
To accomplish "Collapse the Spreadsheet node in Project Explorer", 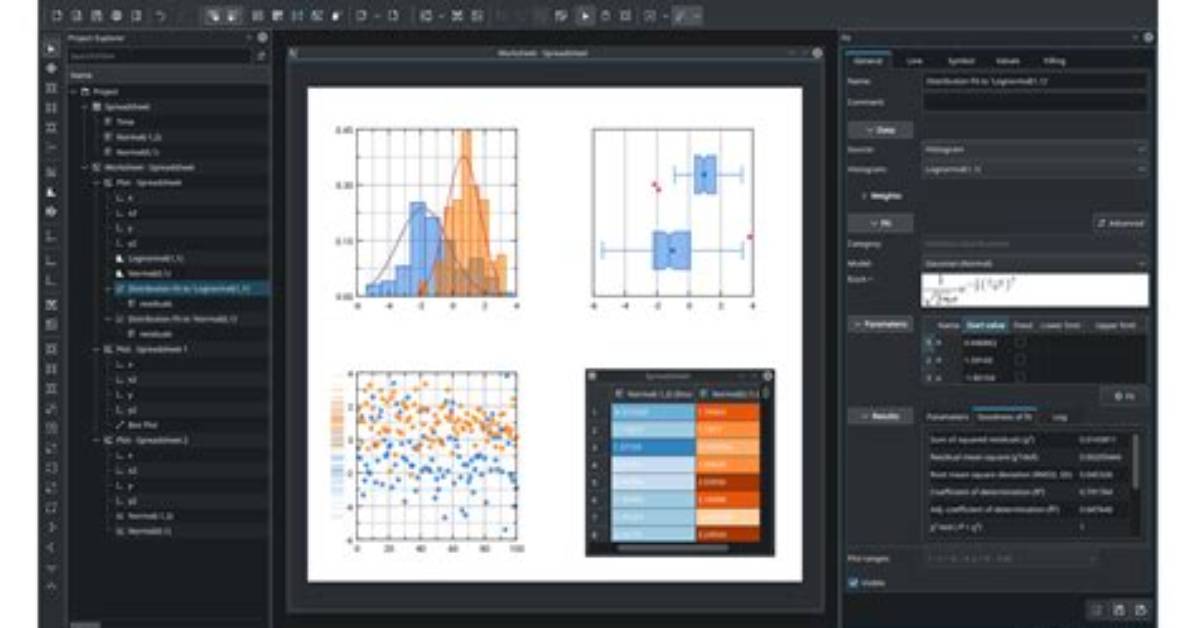I will pyautogui.click(x=85, y=107).
